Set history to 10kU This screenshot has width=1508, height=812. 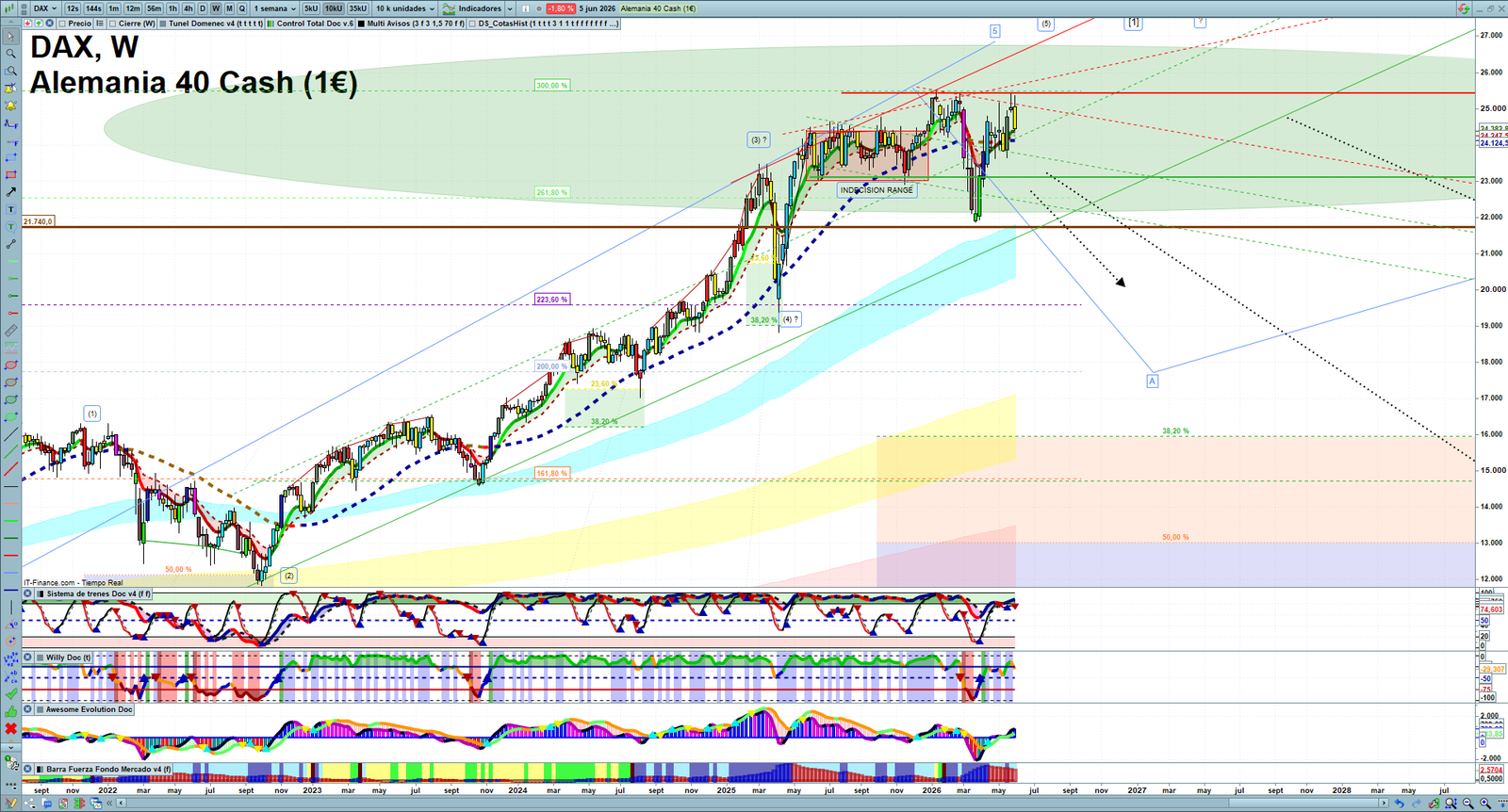pyautogui.click(x=334, y=8)
